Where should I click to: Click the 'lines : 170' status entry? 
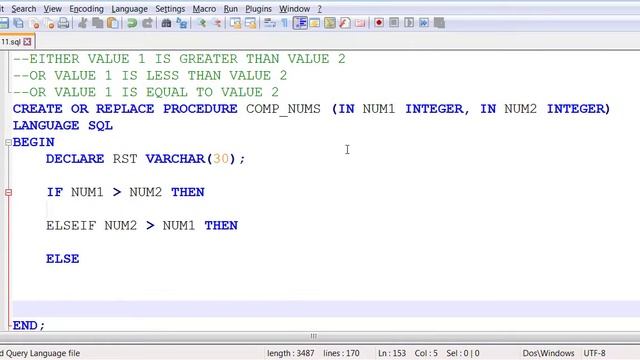coord(341,353)
